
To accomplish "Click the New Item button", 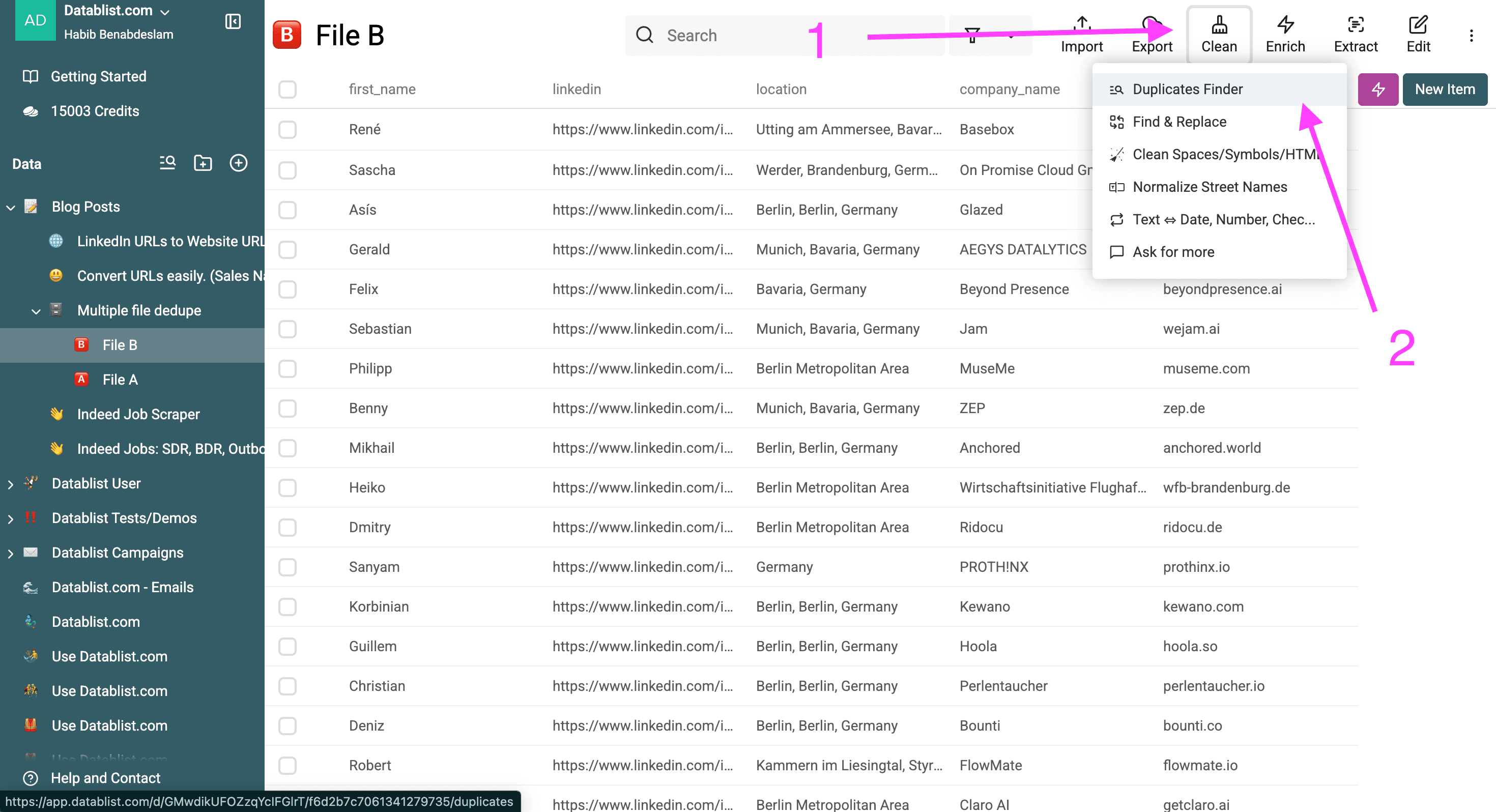I will click(1444, 89).
